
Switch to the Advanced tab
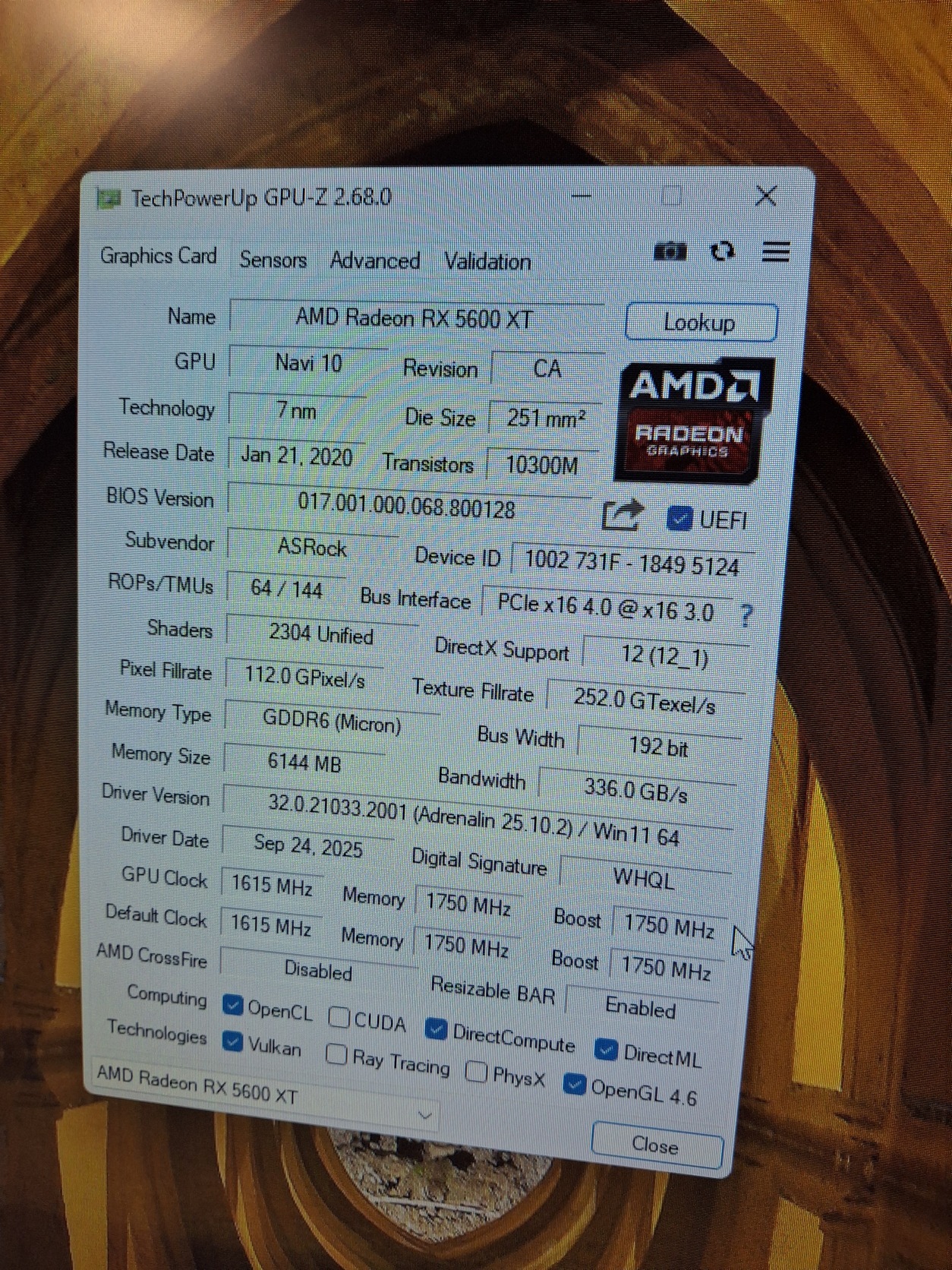click(375, 261)
